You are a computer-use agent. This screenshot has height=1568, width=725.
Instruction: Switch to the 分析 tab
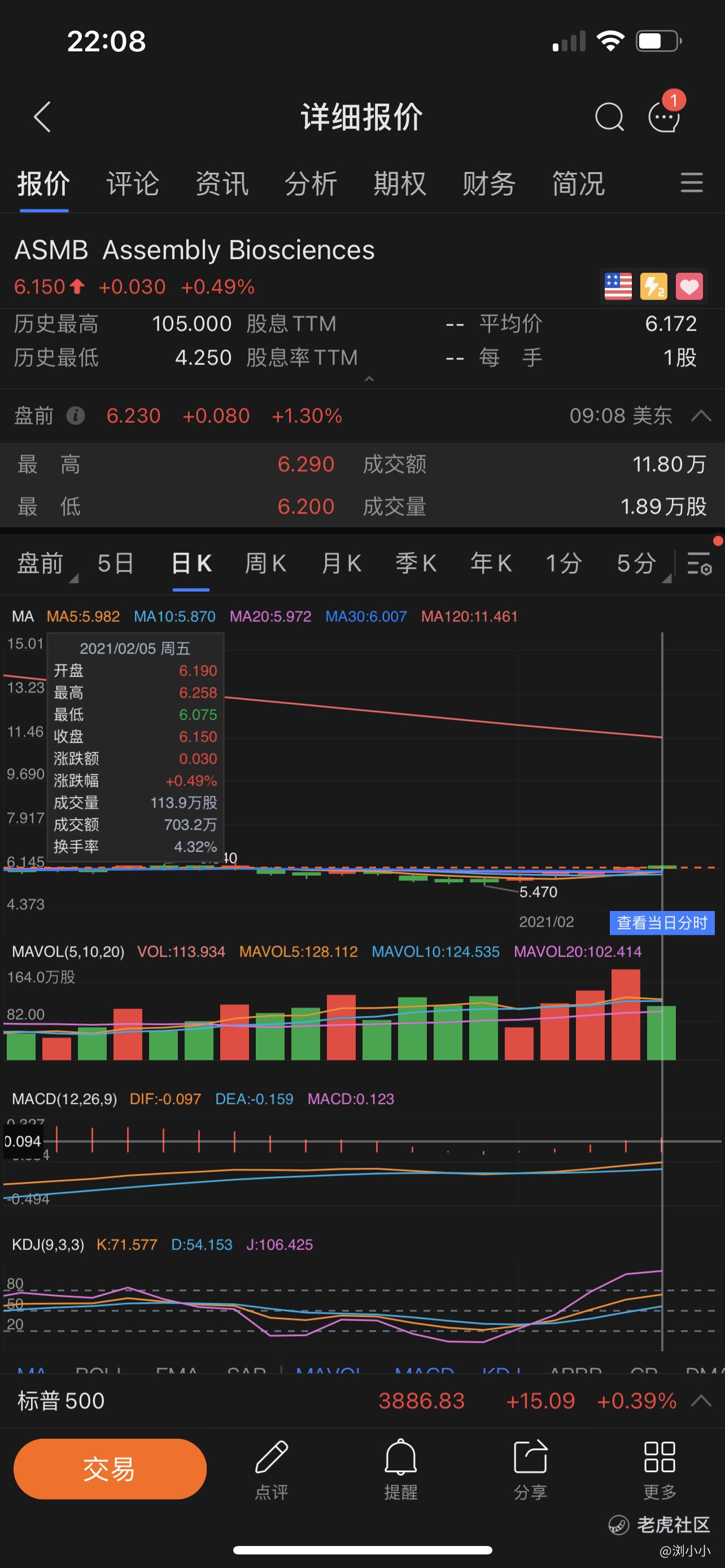311,183
